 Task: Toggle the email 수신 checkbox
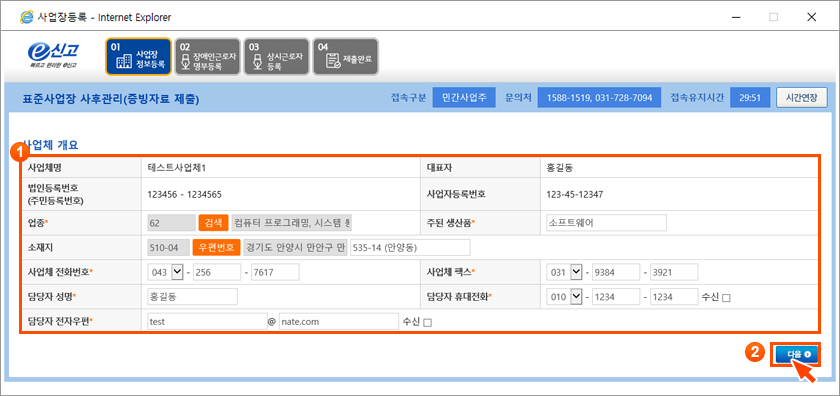(x=427, y=323)
